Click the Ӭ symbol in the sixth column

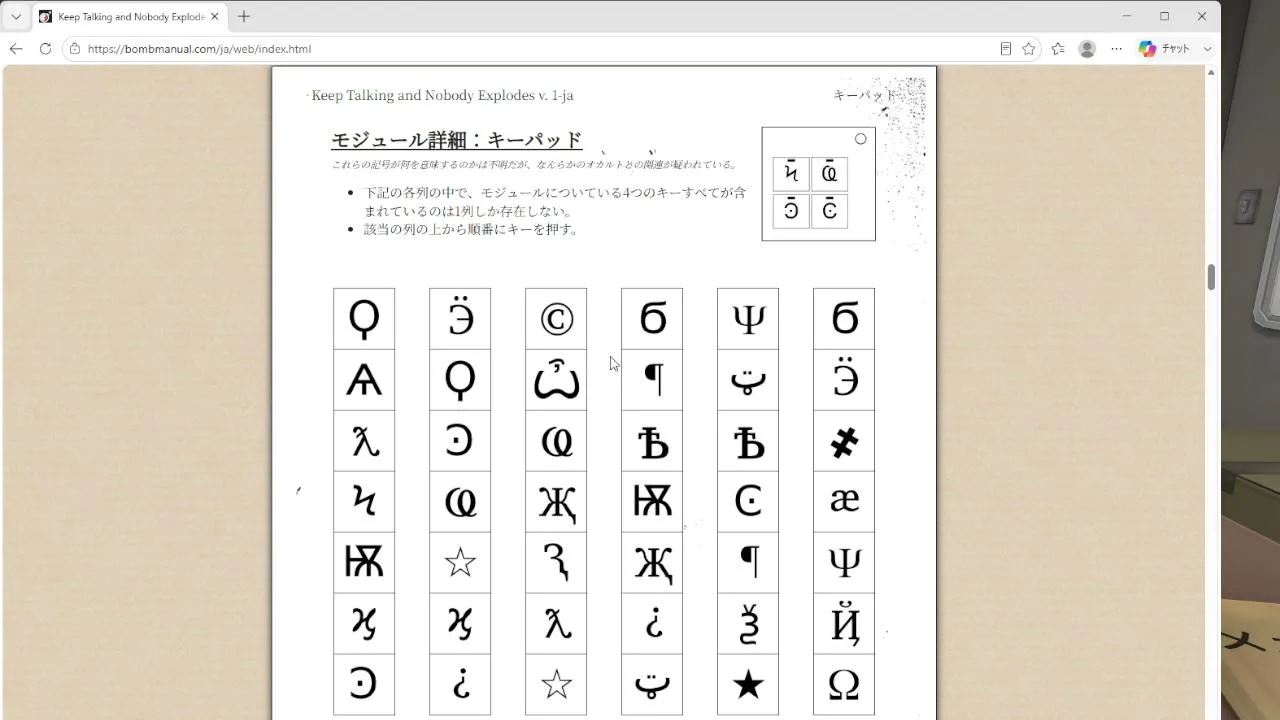[x=844, y=380]
